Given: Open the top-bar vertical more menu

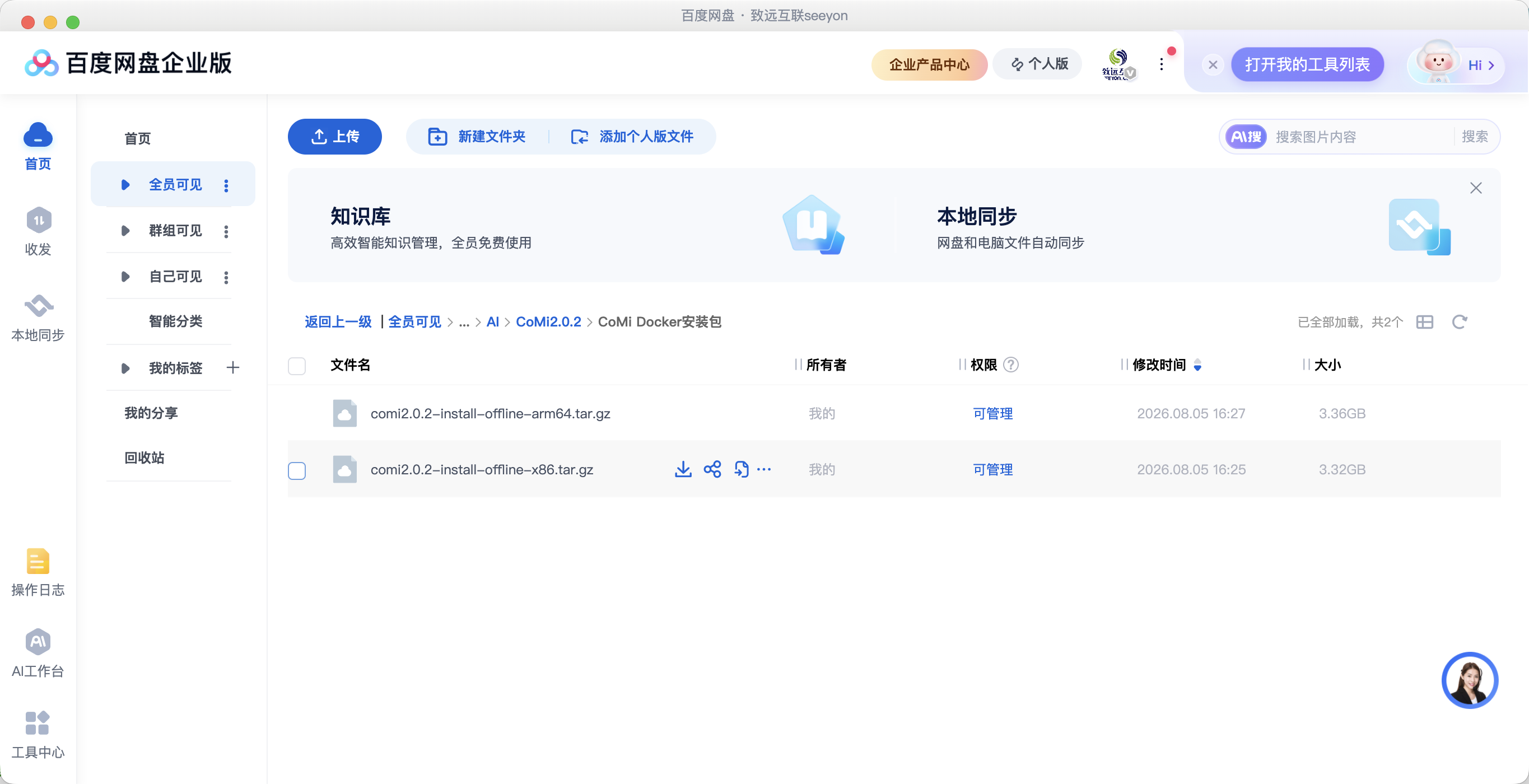Looking at the screenshot, I should (x=1162, y=64).
